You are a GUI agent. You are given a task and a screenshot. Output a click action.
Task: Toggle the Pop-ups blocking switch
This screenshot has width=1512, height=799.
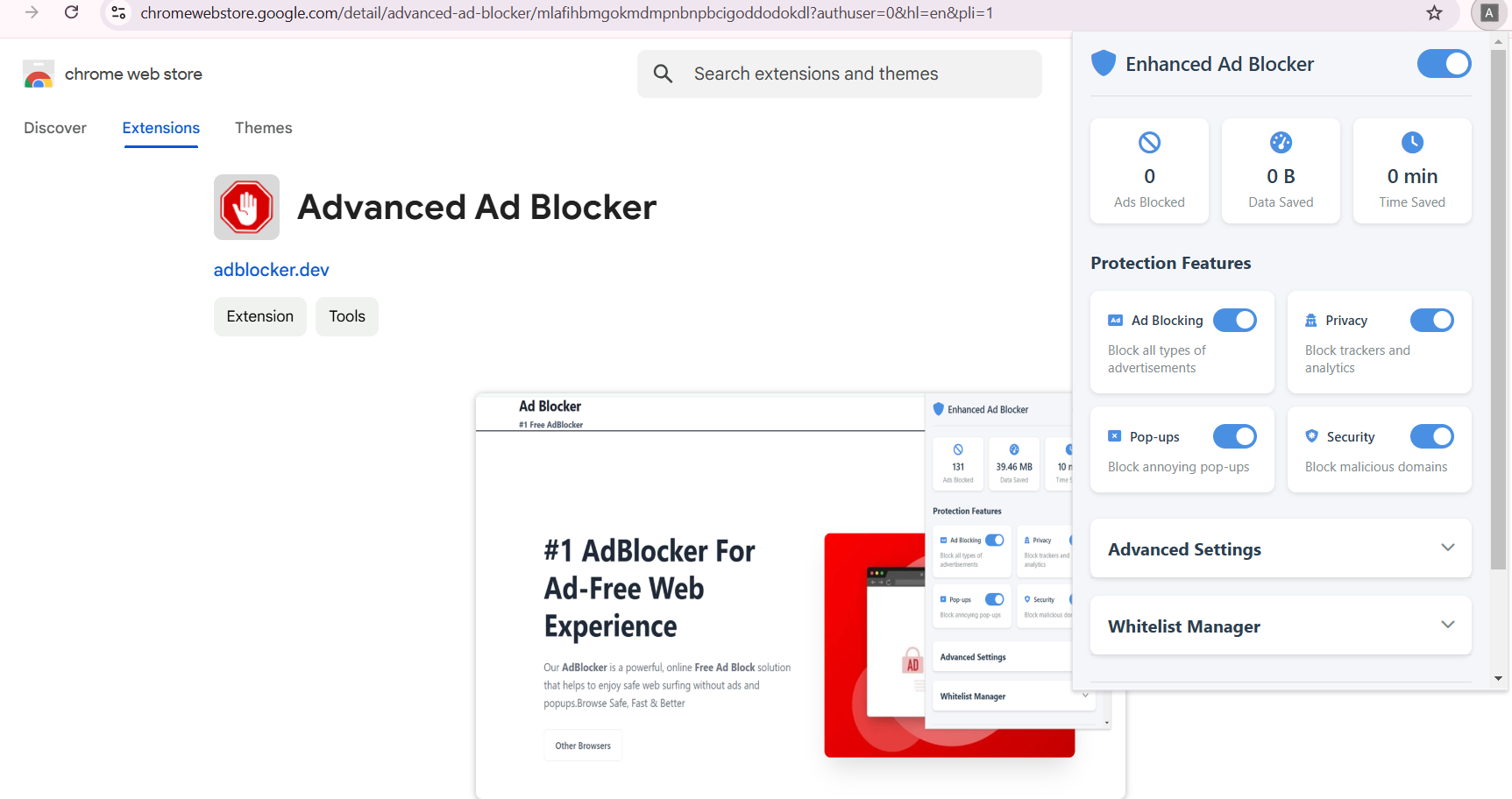[1234, 436]
